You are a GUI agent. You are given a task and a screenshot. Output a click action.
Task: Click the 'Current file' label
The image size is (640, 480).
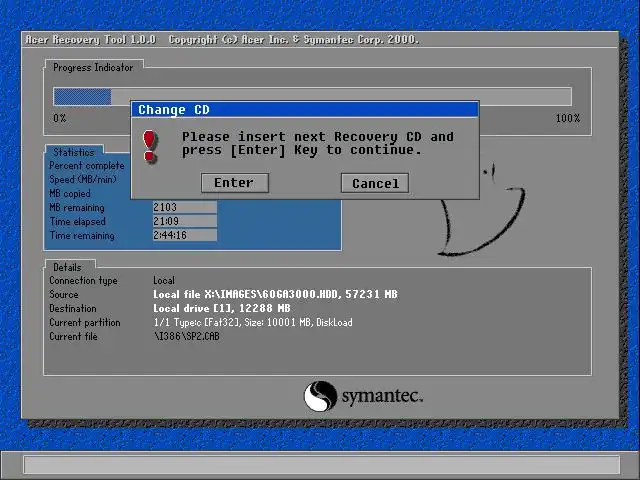click(73, 336)
